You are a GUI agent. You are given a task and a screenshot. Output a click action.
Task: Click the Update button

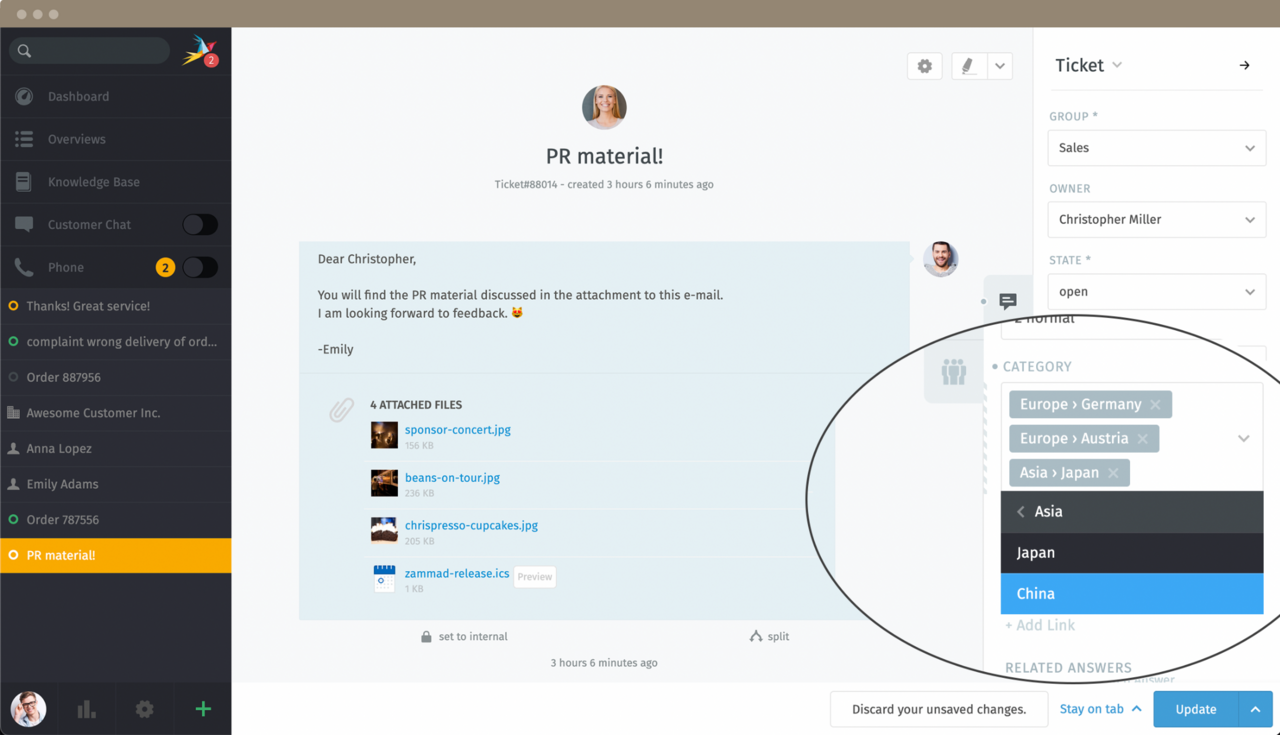[x=1196, y=709]
